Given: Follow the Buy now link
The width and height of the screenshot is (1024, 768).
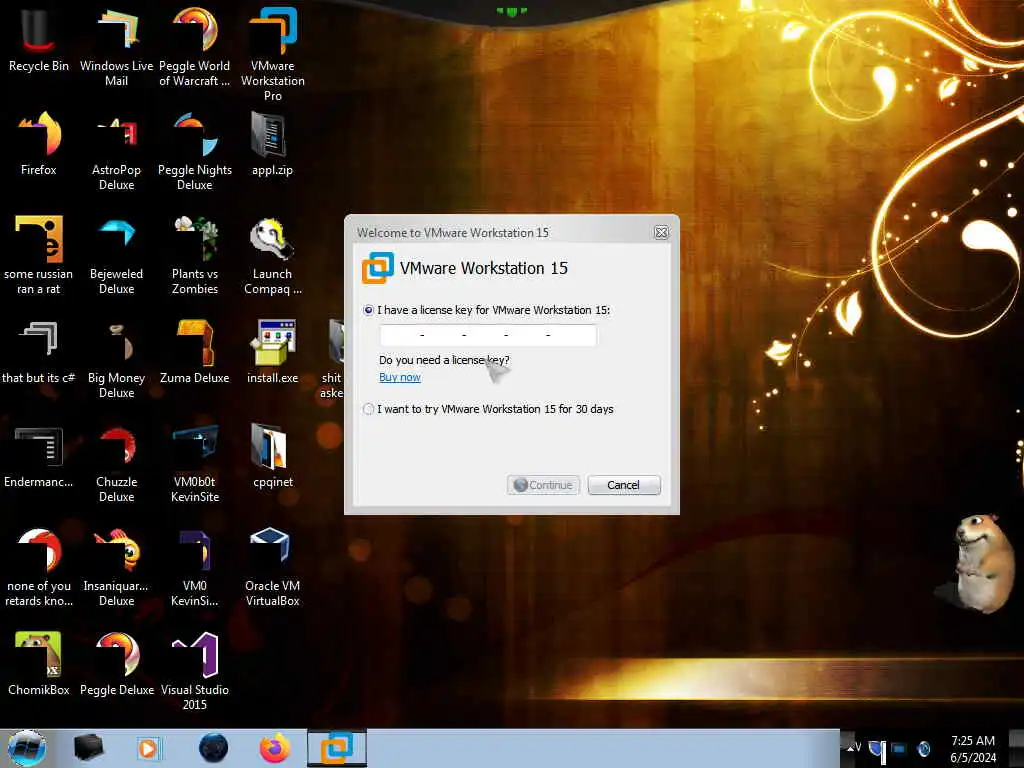Looking at the screenshot, I should pos(400,377).
